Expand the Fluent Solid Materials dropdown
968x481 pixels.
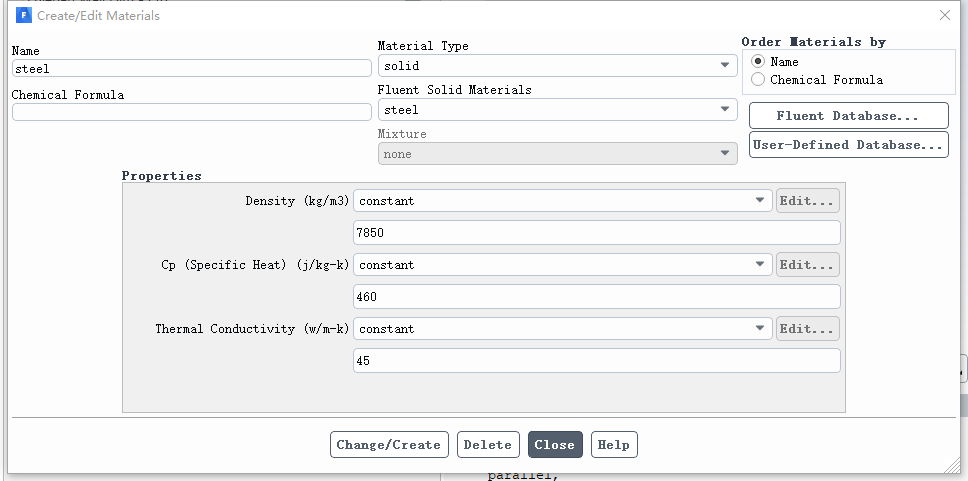(557, 110)
